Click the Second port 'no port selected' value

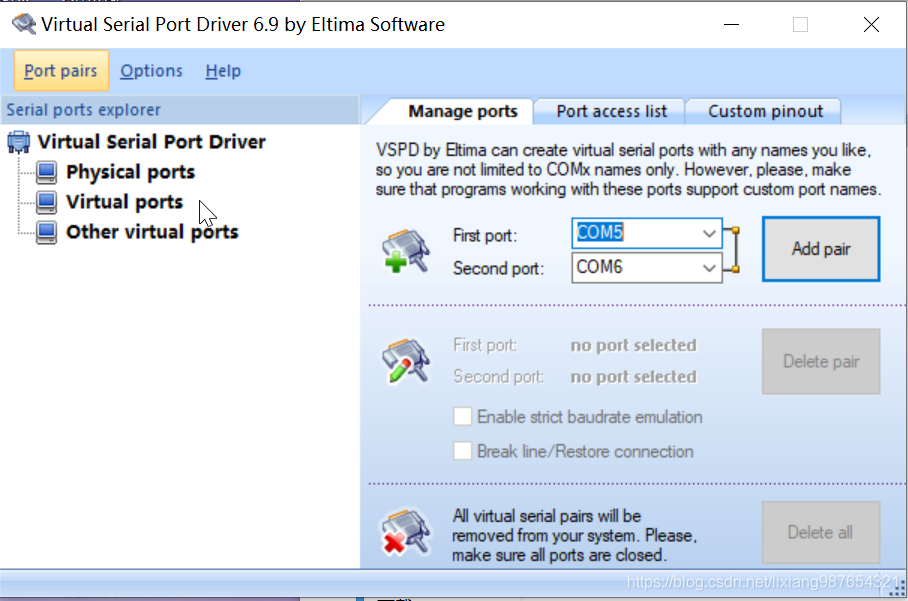pyautogui.click(x=634, y=377)
